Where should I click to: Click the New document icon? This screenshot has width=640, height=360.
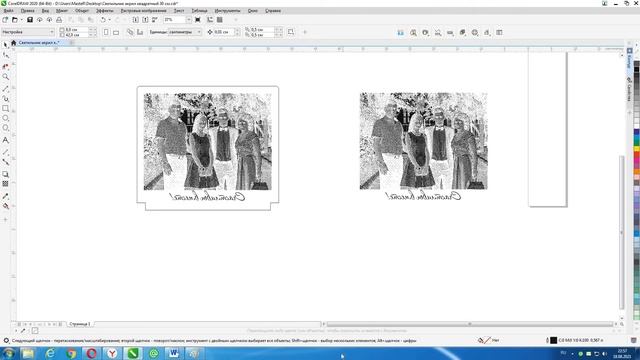tap(5, 20)
